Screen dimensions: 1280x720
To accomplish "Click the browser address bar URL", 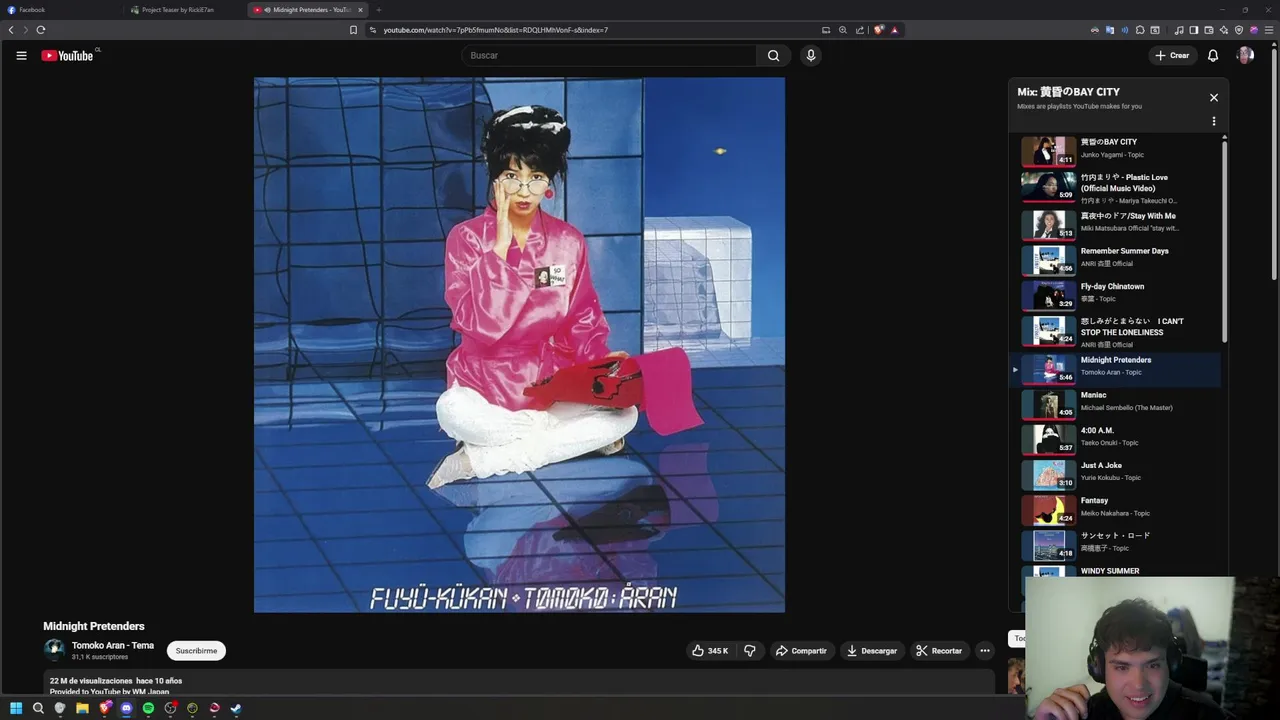I will (x=496, y=30).
